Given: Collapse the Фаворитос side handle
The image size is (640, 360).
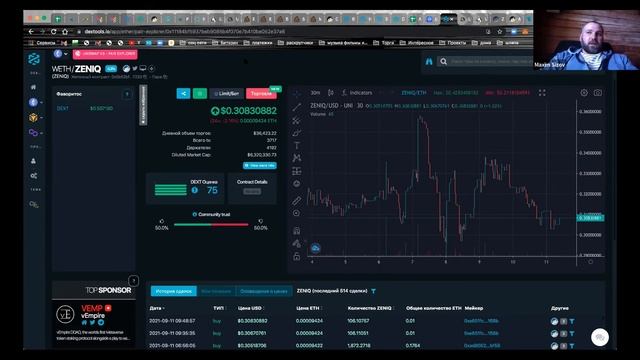Looking at the screenshot, I should coord(143,105).
